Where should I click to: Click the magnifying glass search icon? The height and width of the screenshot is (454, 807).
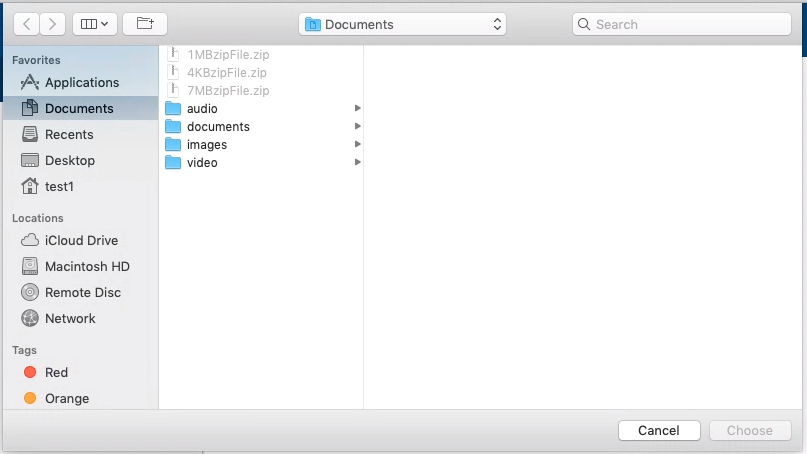584,24
